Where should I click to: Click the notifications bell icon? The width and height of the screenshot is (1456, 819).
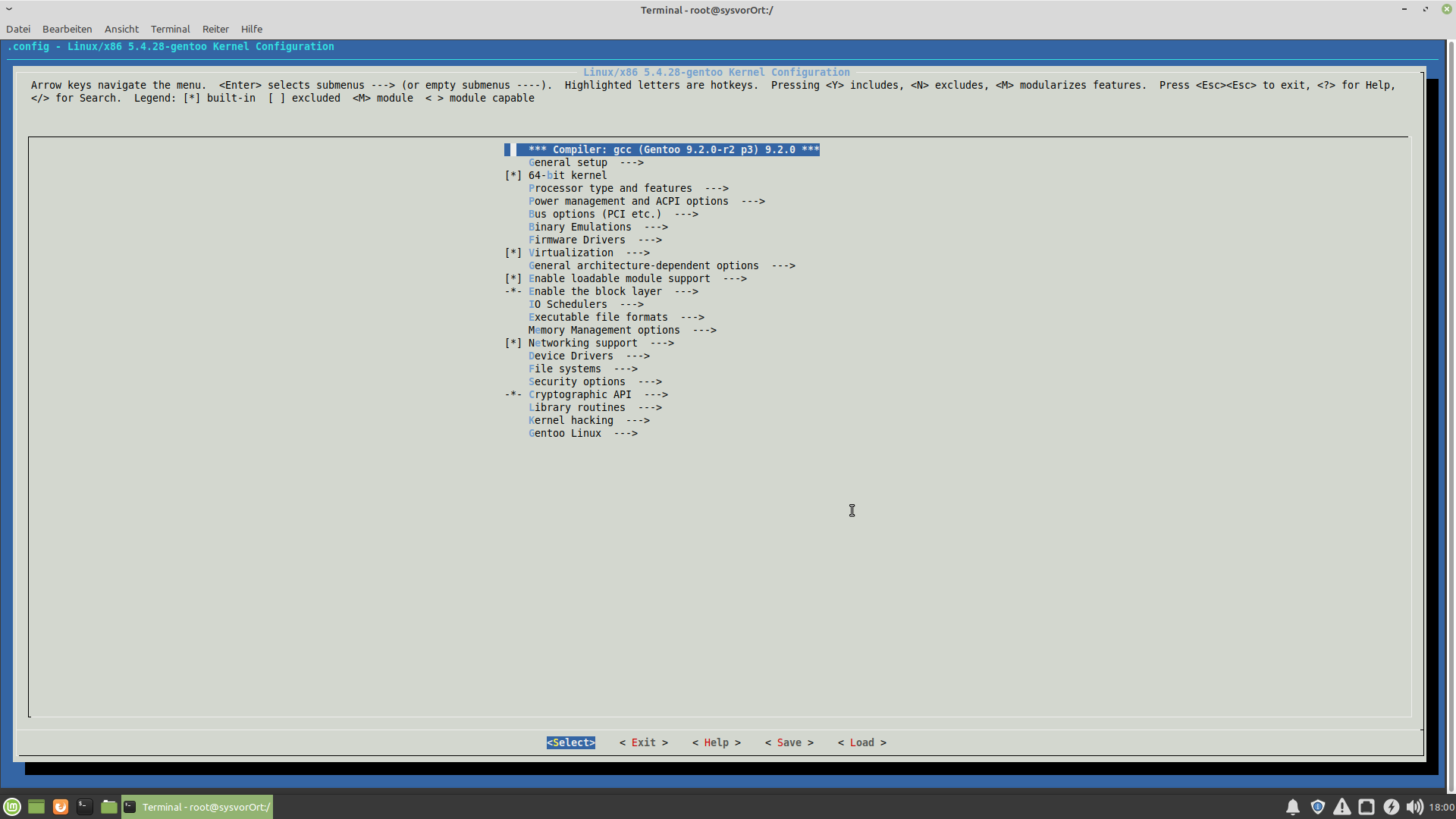pos(1293,807)
